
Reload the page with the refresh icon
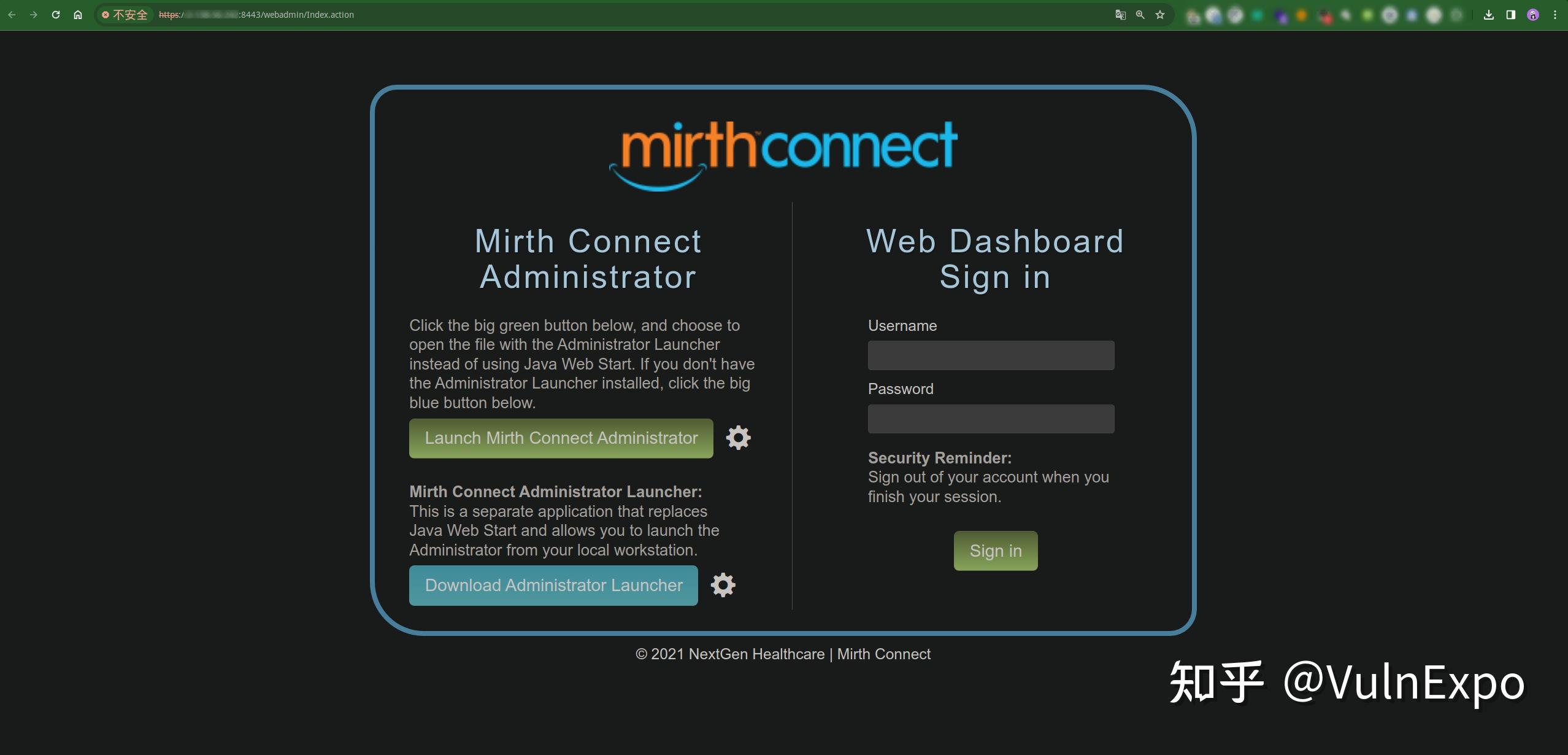coord(56,14)
